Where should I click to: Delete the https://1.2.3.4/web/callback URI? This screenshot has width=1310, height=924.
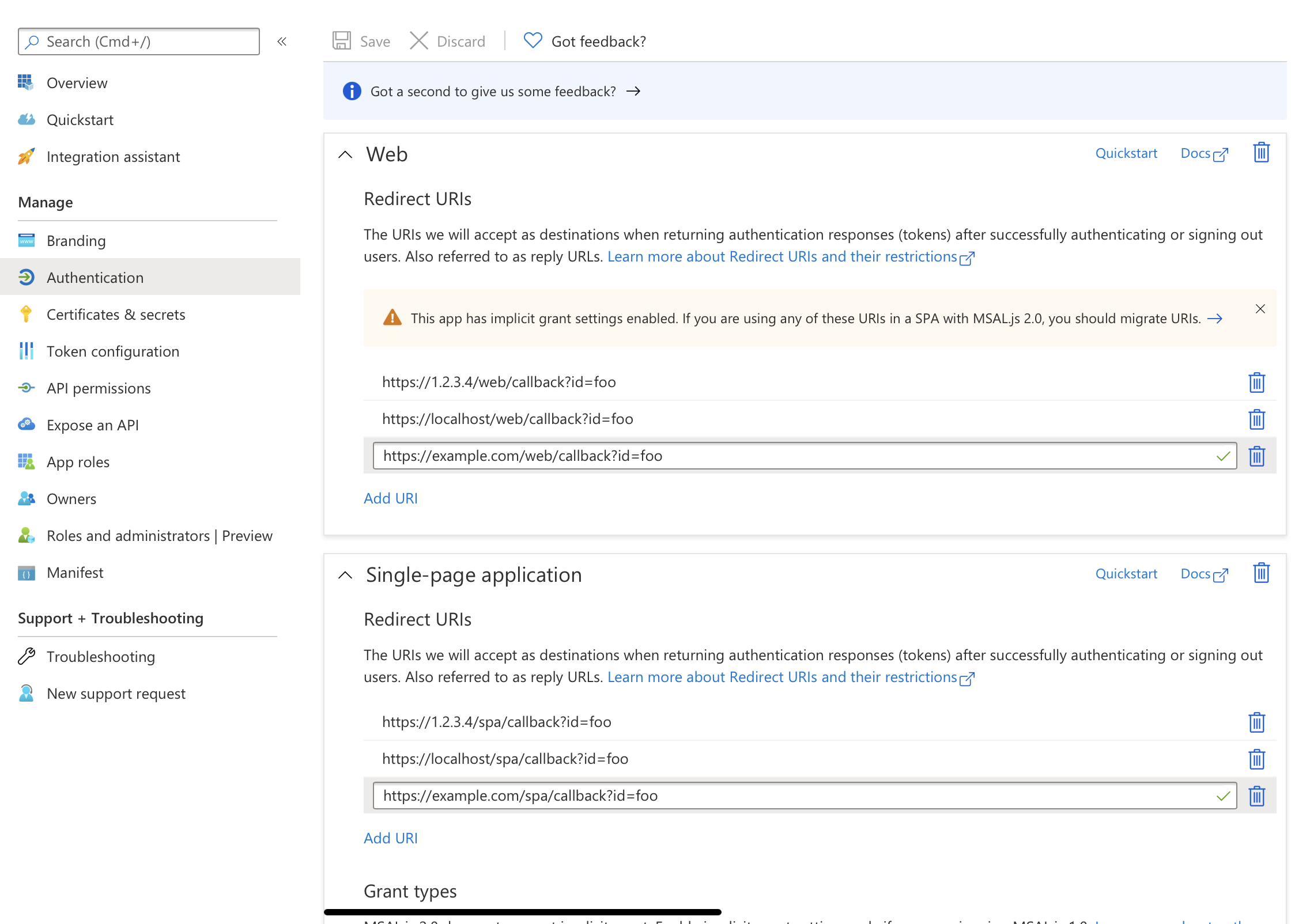1257,382
